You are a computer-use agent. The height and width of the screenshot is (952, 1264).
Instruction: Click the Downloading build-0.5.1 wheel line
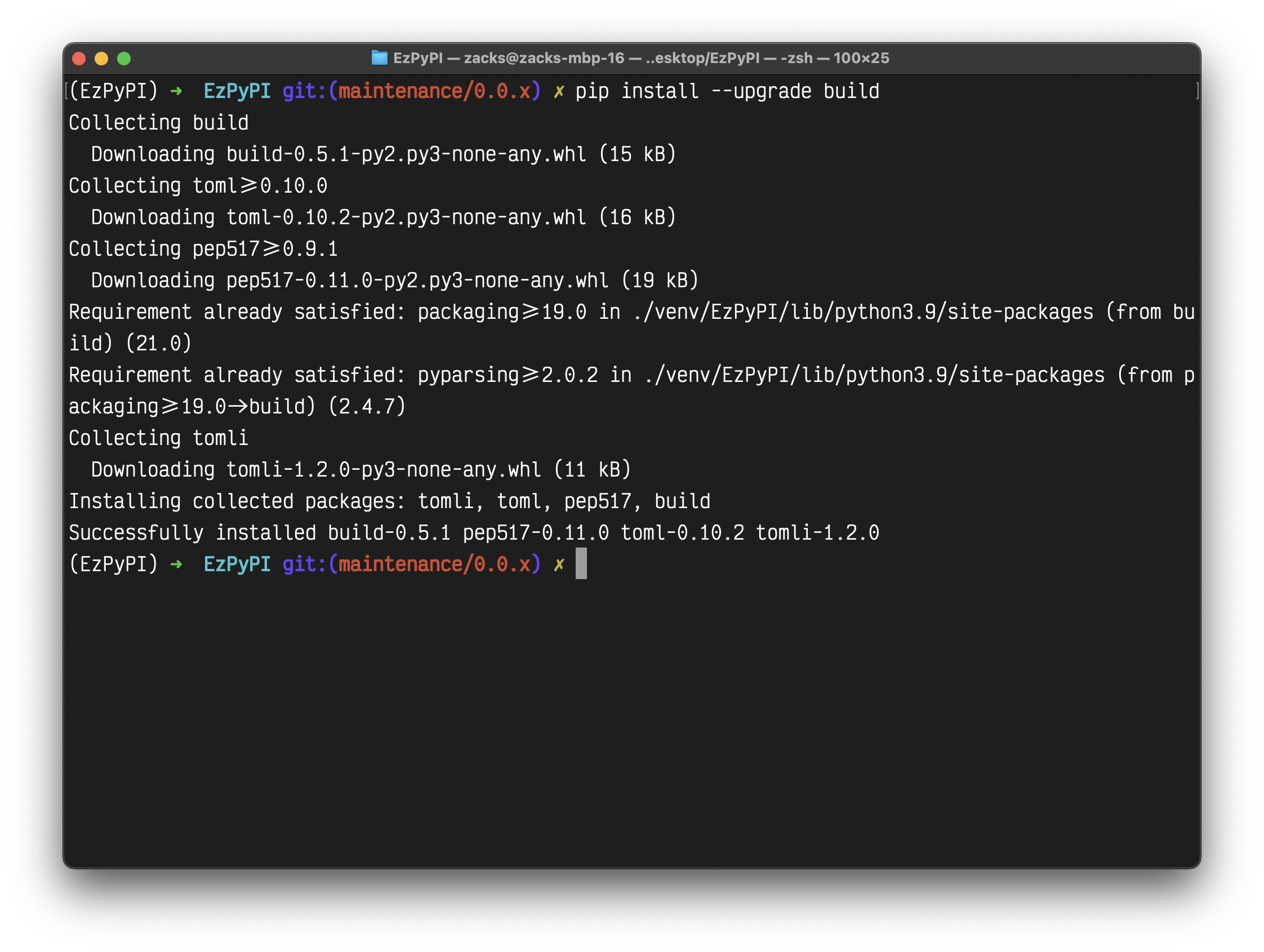[383, 154]
